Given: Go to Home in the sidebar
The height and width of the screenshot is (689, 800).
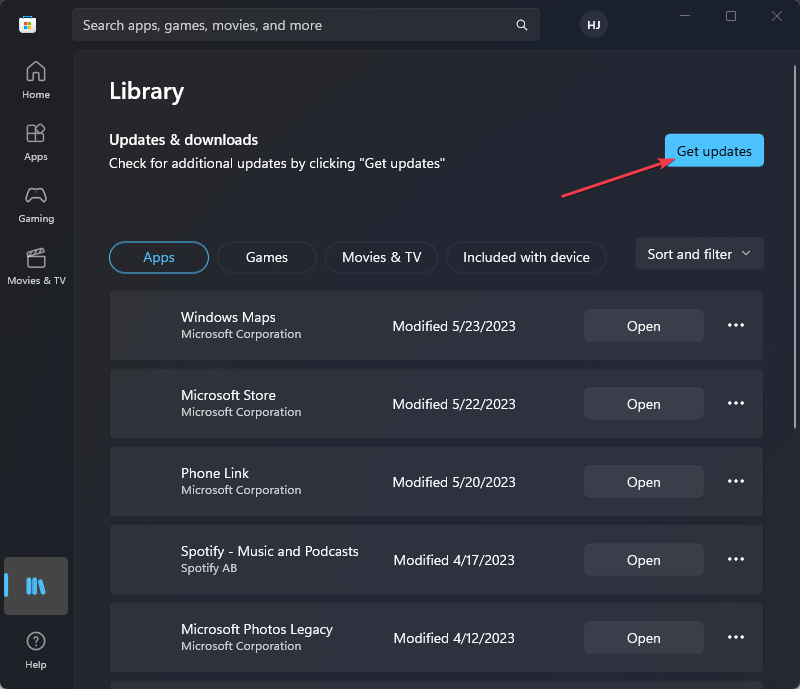Looking at the screenshot, I should point(36,80).
